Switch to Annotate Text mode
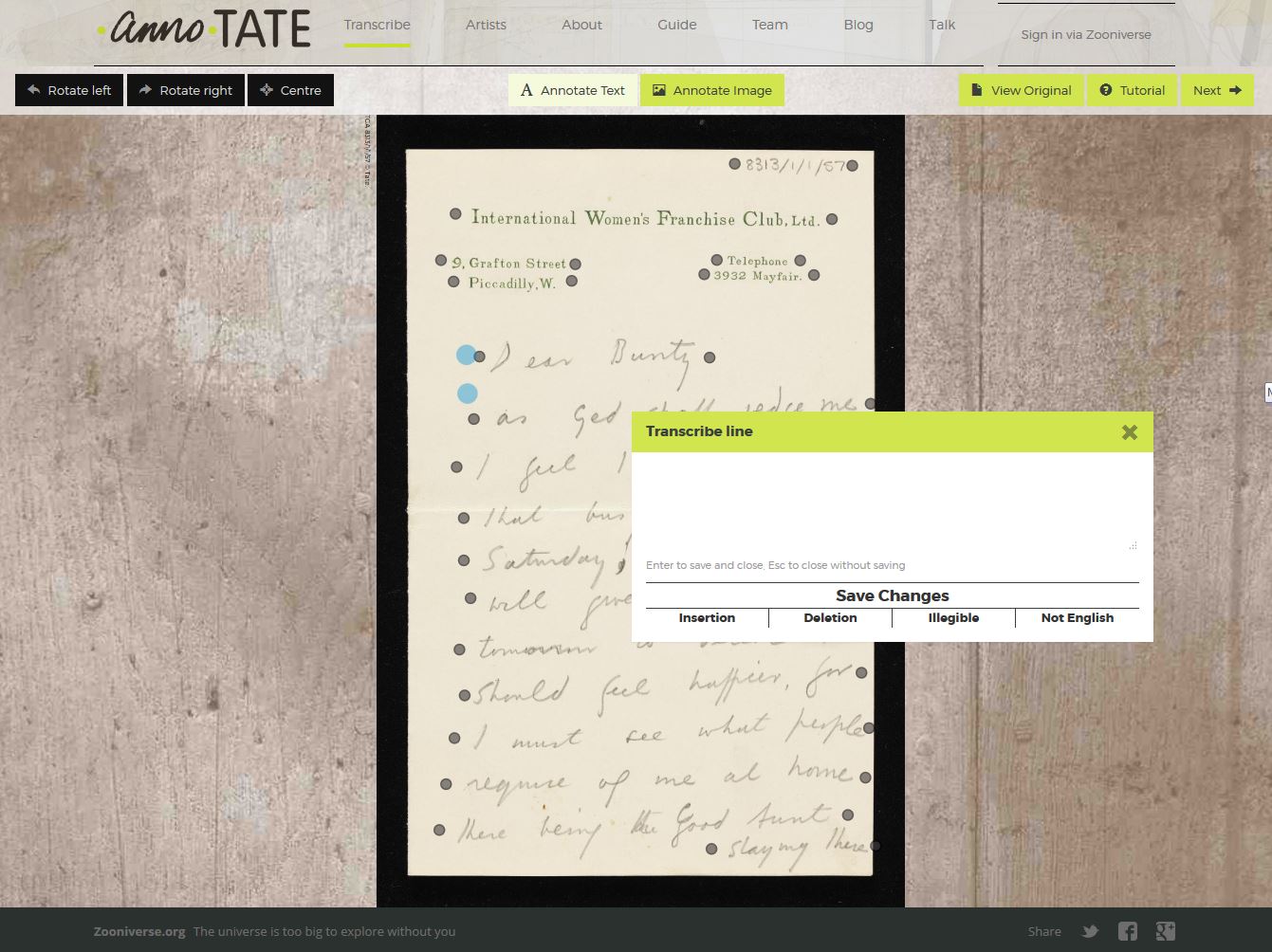Screen dimensions: 1272x952 click(x=573, y=90)
